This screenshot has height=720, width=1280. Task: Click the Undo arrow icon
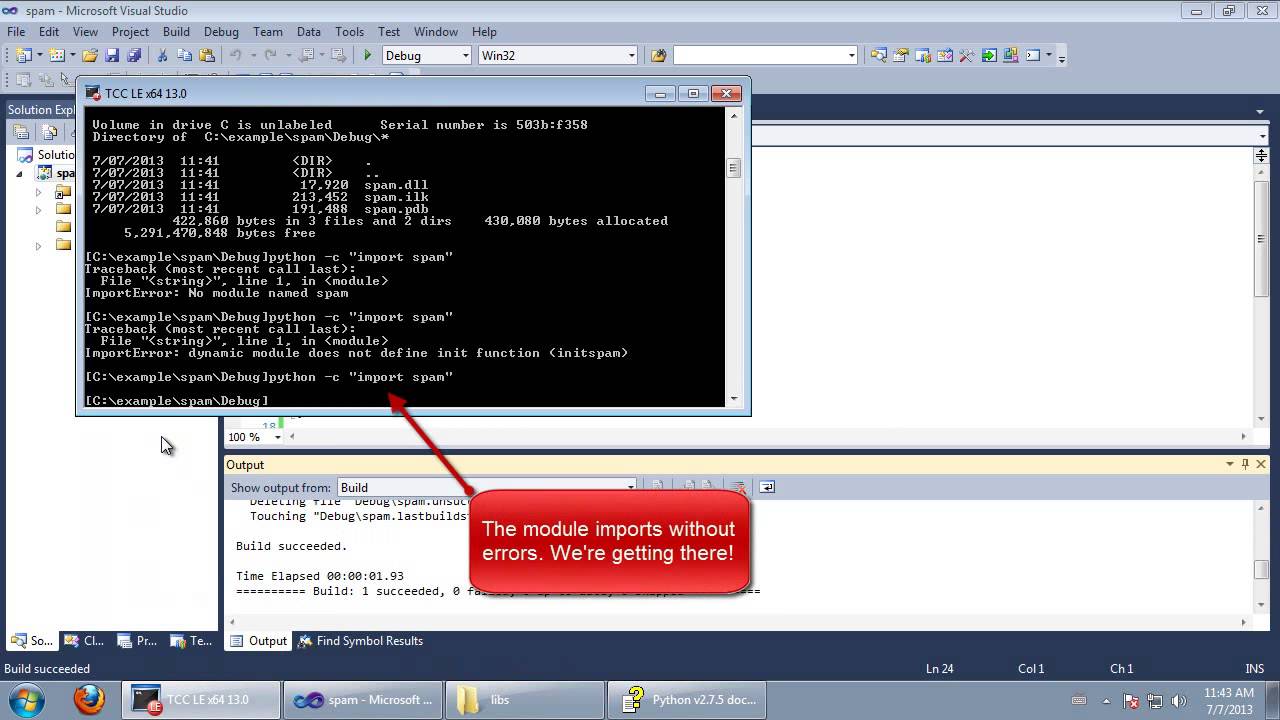[236, 56]
